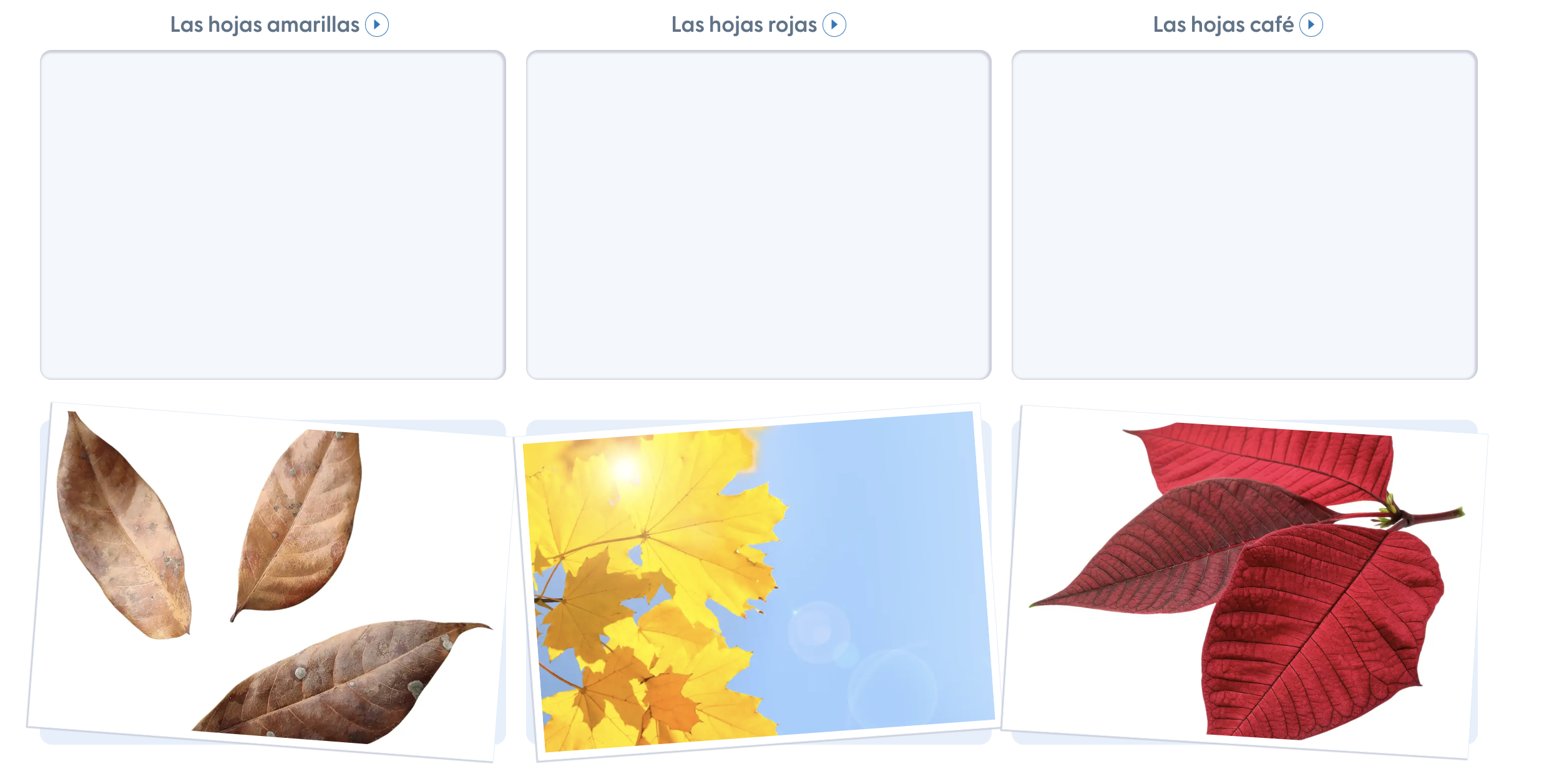
Task: Click the Las hojas café heading text
Action: tap(1223, 25)
